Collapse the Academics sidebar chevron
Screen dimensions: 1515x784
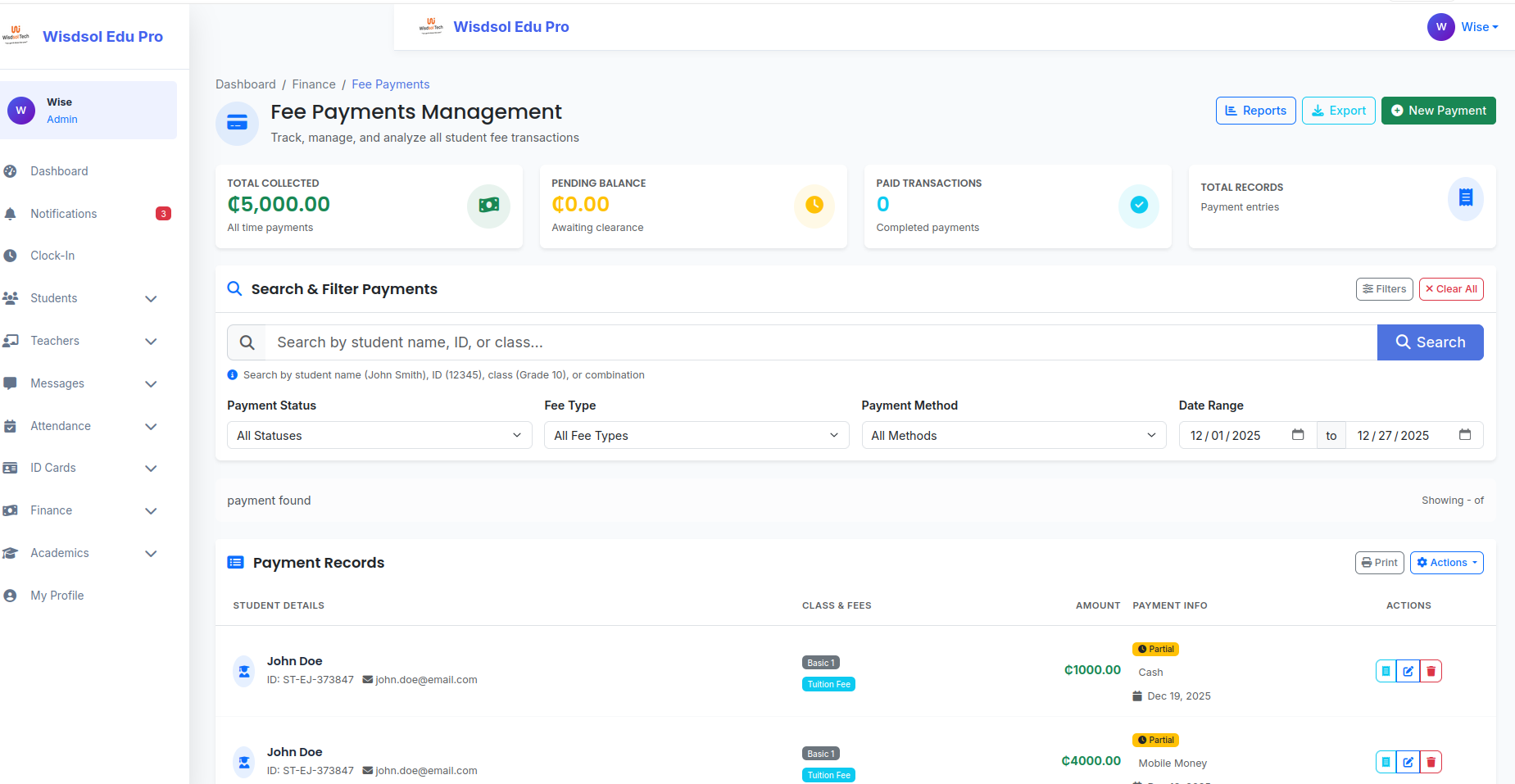click(x=151, y=553)
